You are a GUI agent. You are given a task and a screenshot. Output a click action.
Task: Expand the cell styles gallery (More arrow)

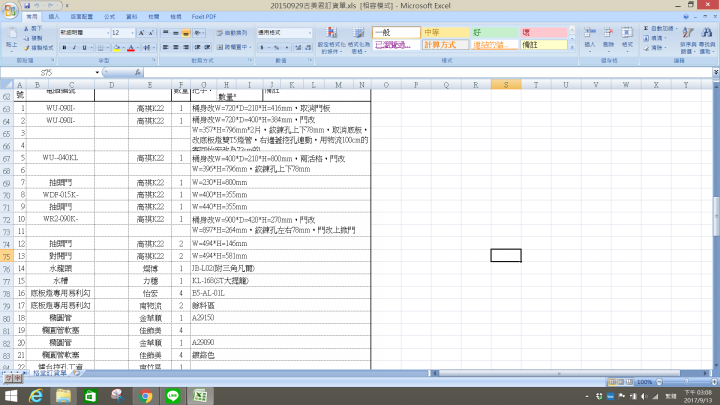[x=572, y=47]
